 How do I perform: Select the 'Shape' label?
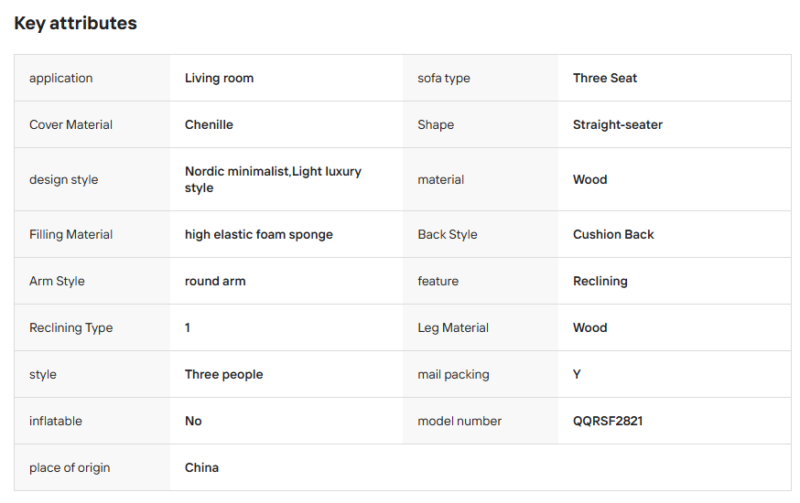[x=435, y=124]
